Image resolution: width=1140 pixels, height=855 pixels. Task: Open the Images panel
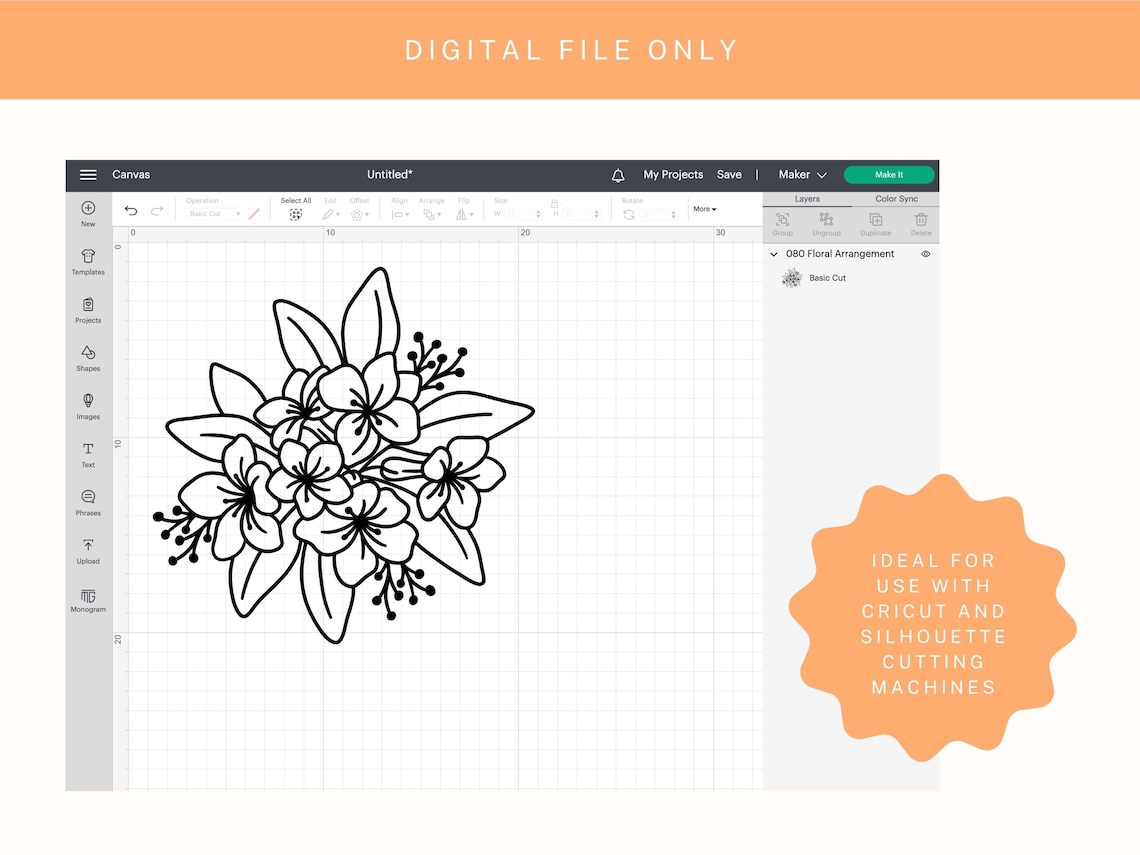(88, 406)
